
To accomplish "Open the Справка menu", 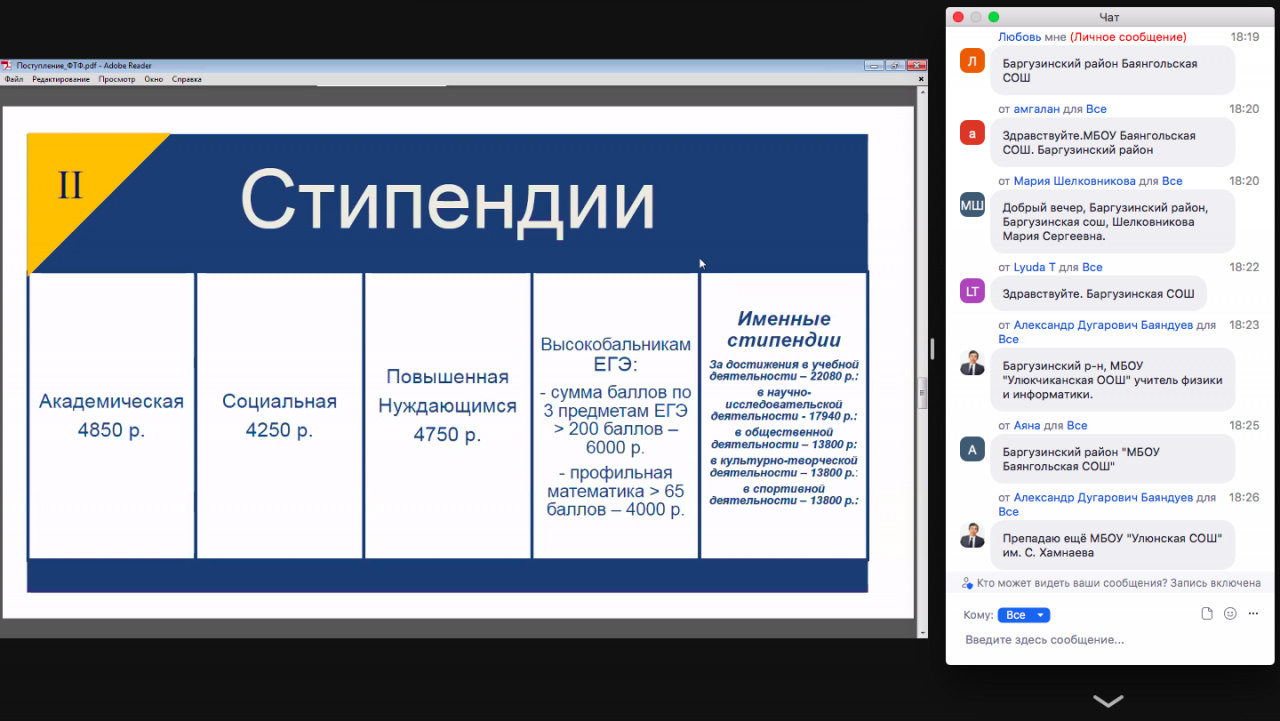I will 186,79.
